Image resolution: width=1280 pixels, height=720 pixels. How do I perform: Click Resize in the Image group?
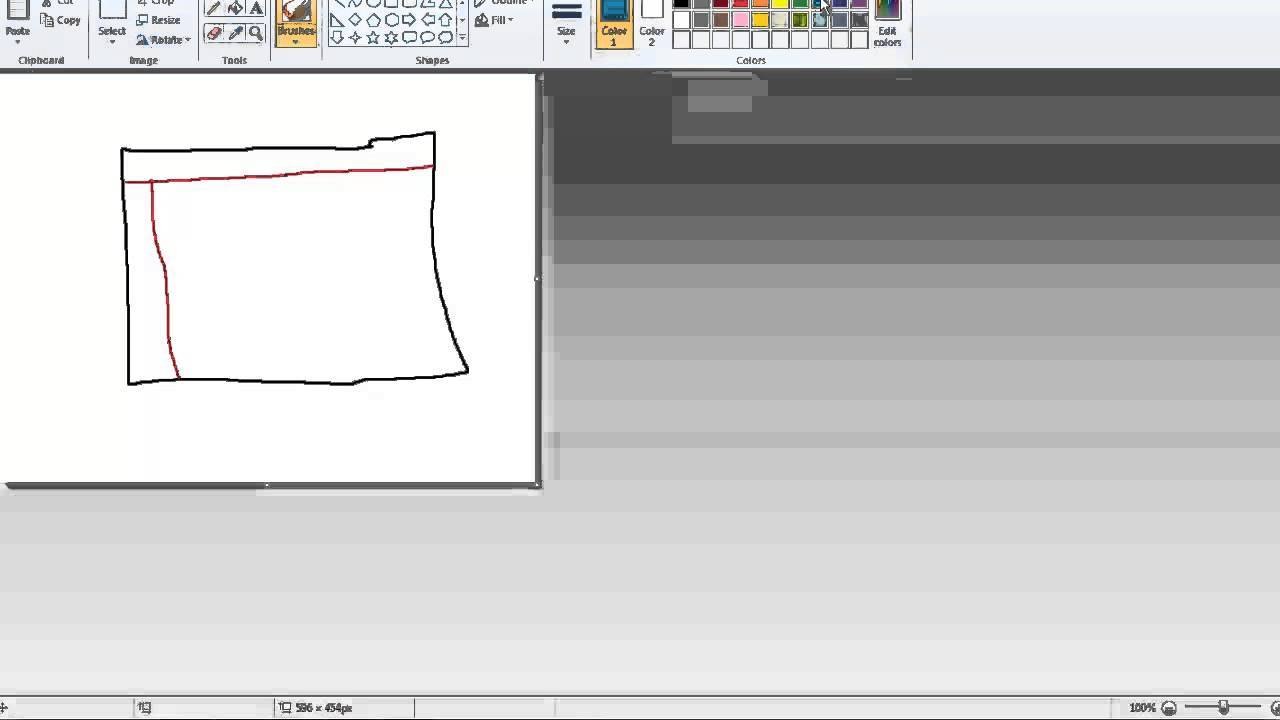coord(159,20)
